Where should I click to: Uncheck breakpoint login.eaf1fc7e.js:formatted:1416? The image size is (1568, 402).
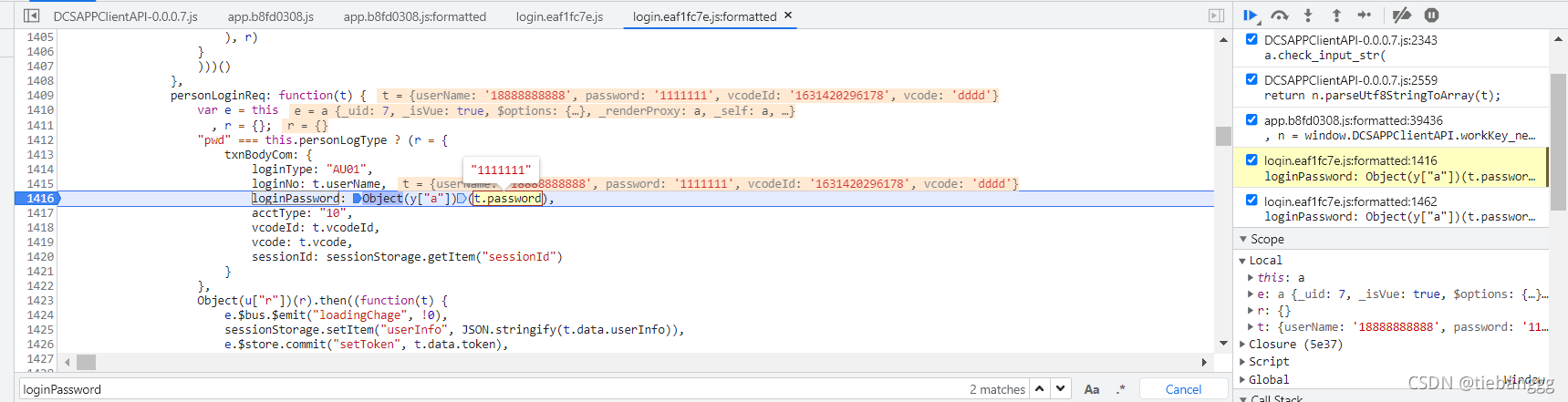pos(1251,160)
